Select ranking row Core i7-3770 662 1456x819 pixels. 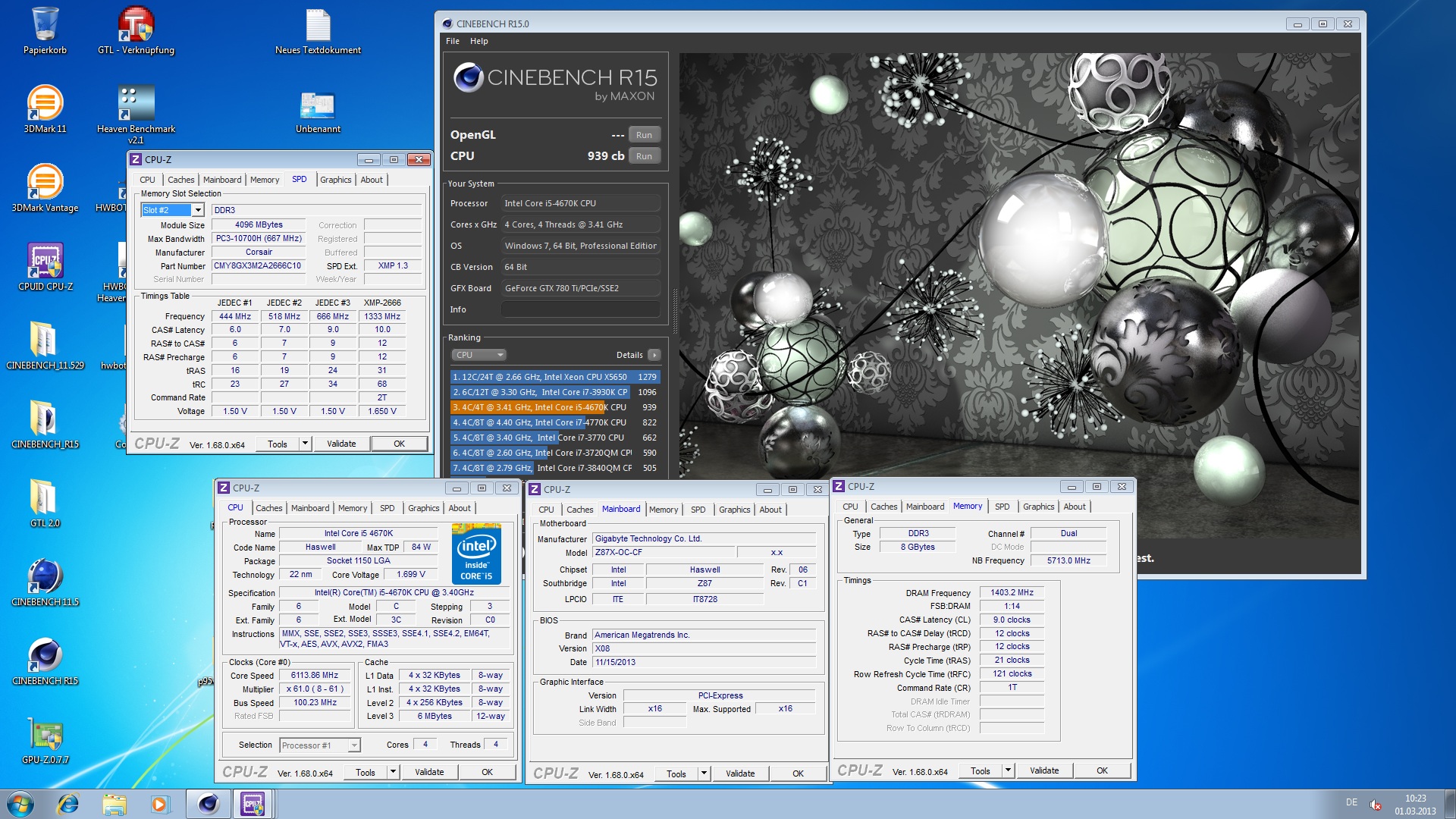click(554, 438)
